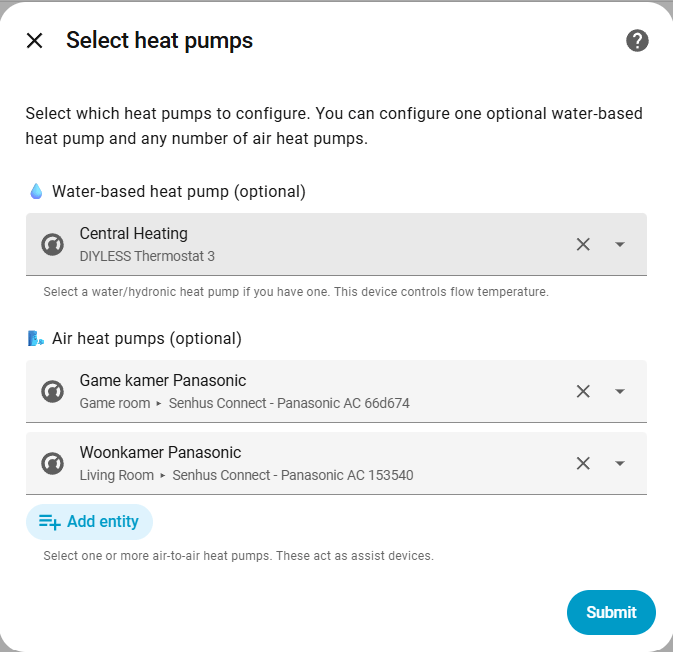The width and height of the screenshot is (673, 652).
Task: Click the Central Heating thermostat icon
Action: click(53, 244)
